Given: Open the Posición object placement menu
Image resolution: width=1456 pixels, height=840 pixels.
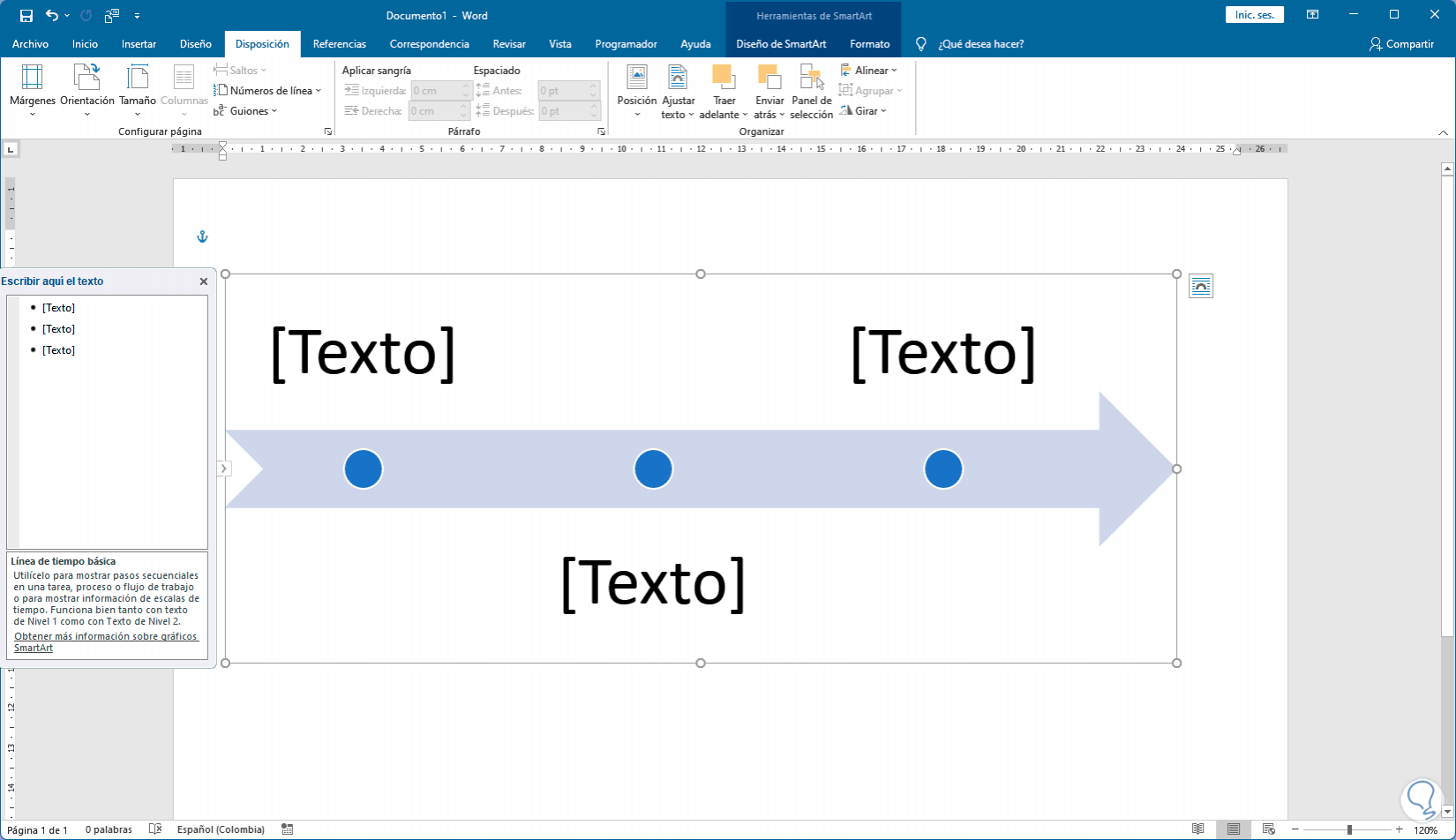Looking at the screenshot, I should (x=637, y=90).
